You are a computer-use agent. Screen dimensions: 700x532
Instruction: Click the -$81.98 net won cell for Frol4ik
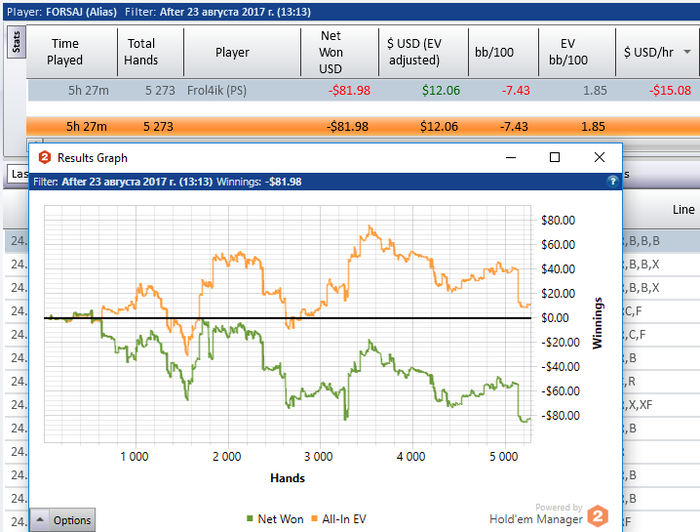coord(350,91)
